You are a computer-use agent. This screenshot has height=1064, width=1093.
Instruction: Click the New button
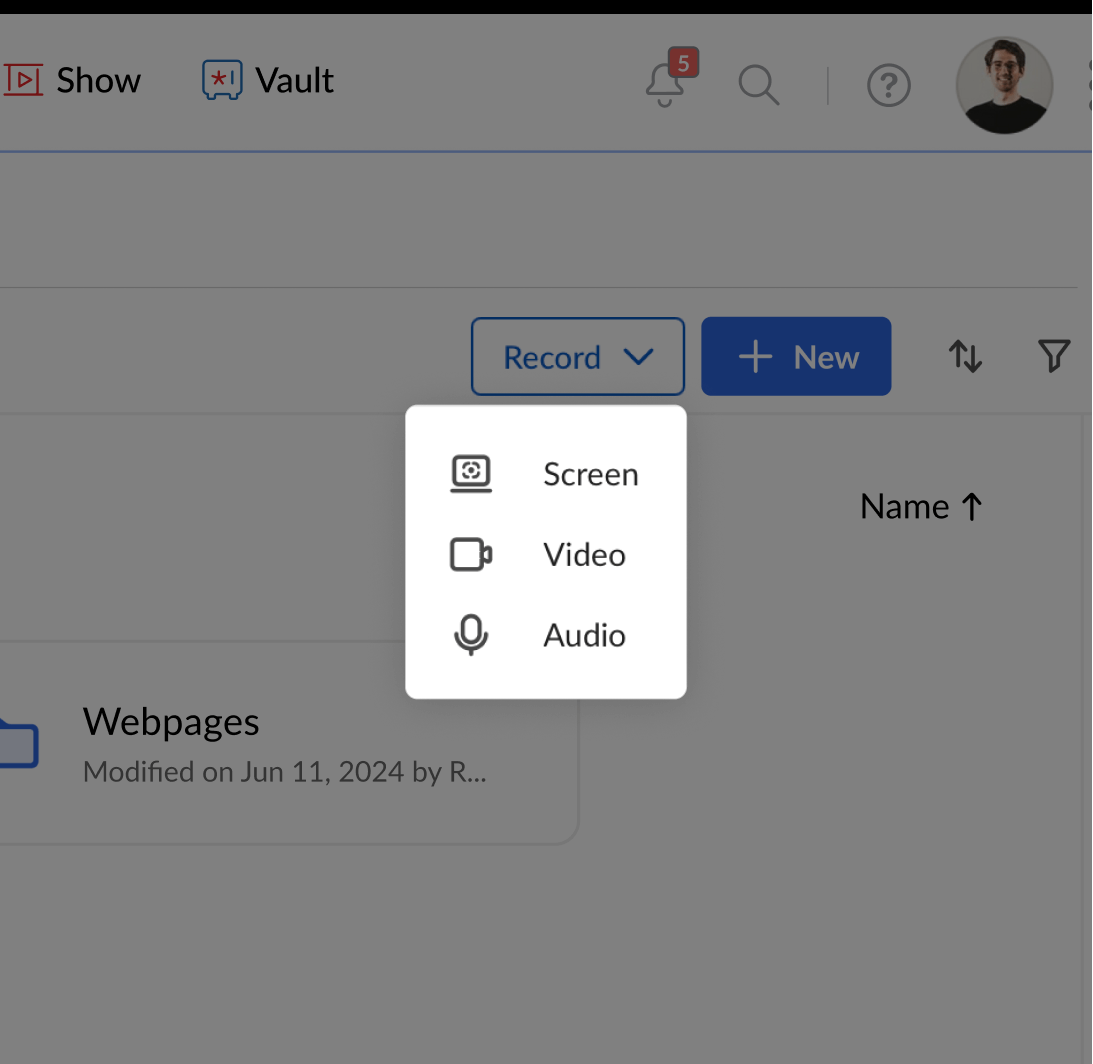click(x=796, y=356)
